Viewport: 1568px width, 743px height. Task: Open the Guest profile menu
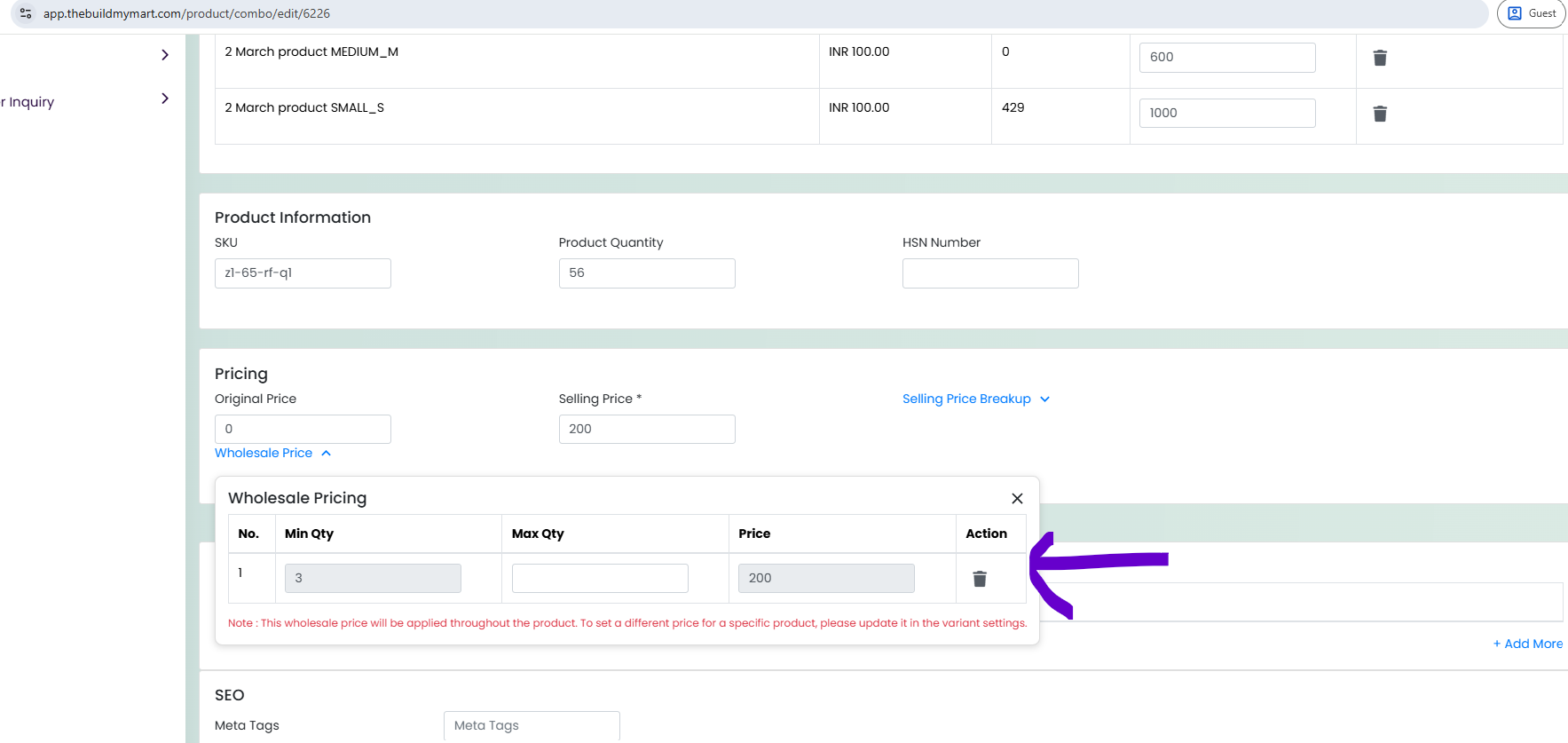coord(1532,13)
